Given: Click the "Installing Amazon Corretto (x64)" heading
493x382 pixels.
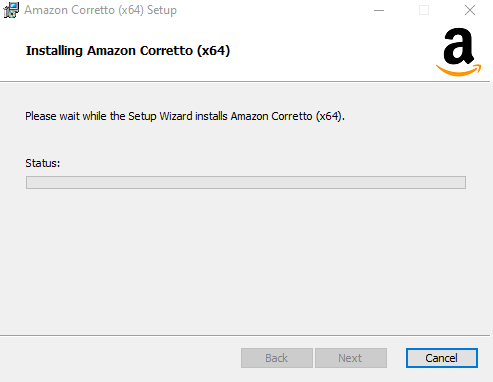Looking at the screenshot, I should tap(128, 51).
